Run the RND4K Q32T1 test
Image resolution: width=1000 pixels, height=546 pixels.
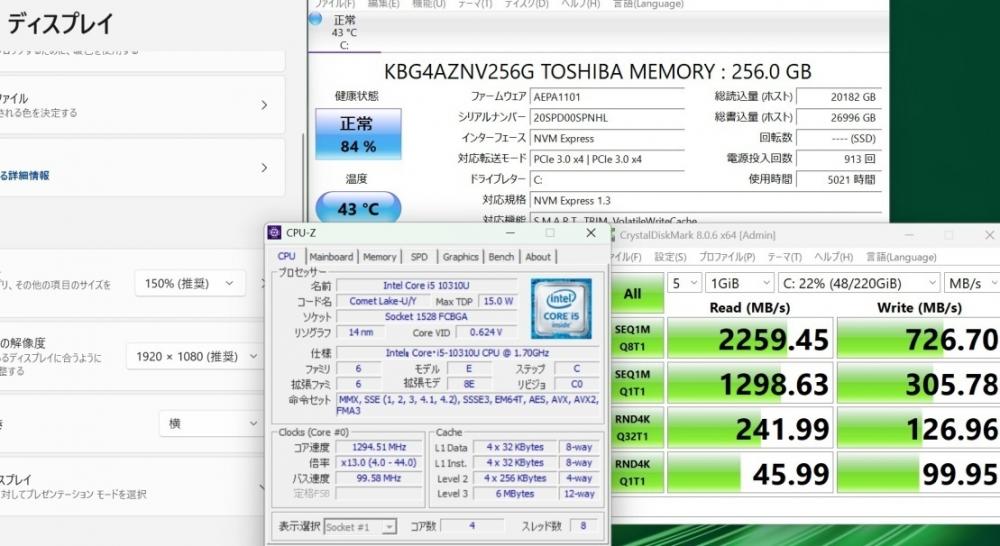632,428
